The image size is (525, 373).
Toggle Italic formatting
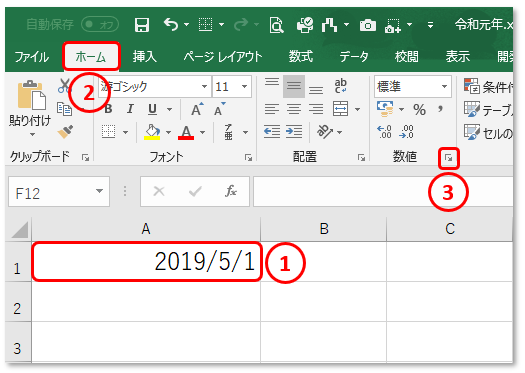click(x=130, y=109)
